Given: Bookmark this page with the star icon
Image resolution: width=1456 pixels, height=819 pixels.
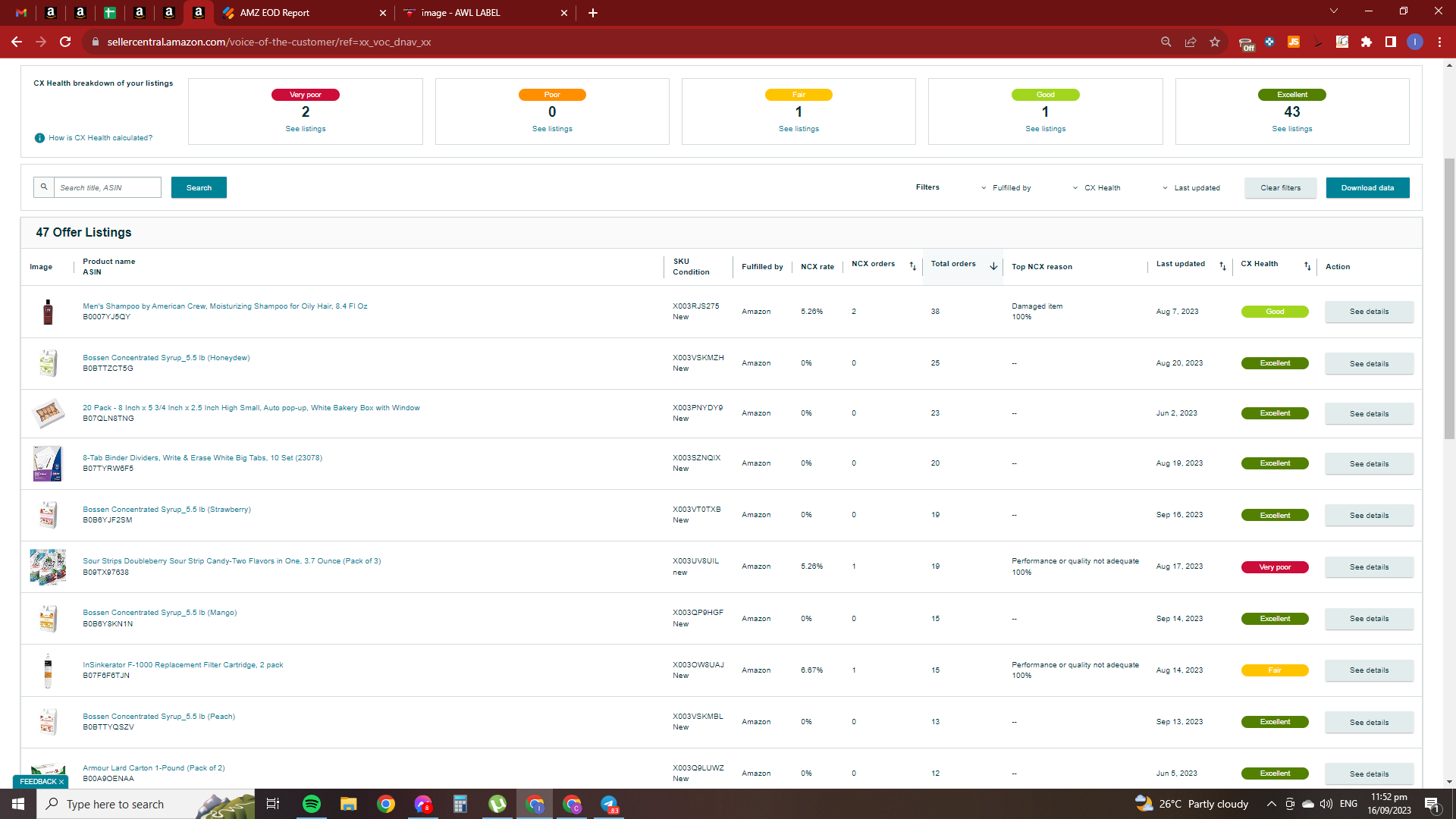Looking at the screenshot, I should (1215, 42).
